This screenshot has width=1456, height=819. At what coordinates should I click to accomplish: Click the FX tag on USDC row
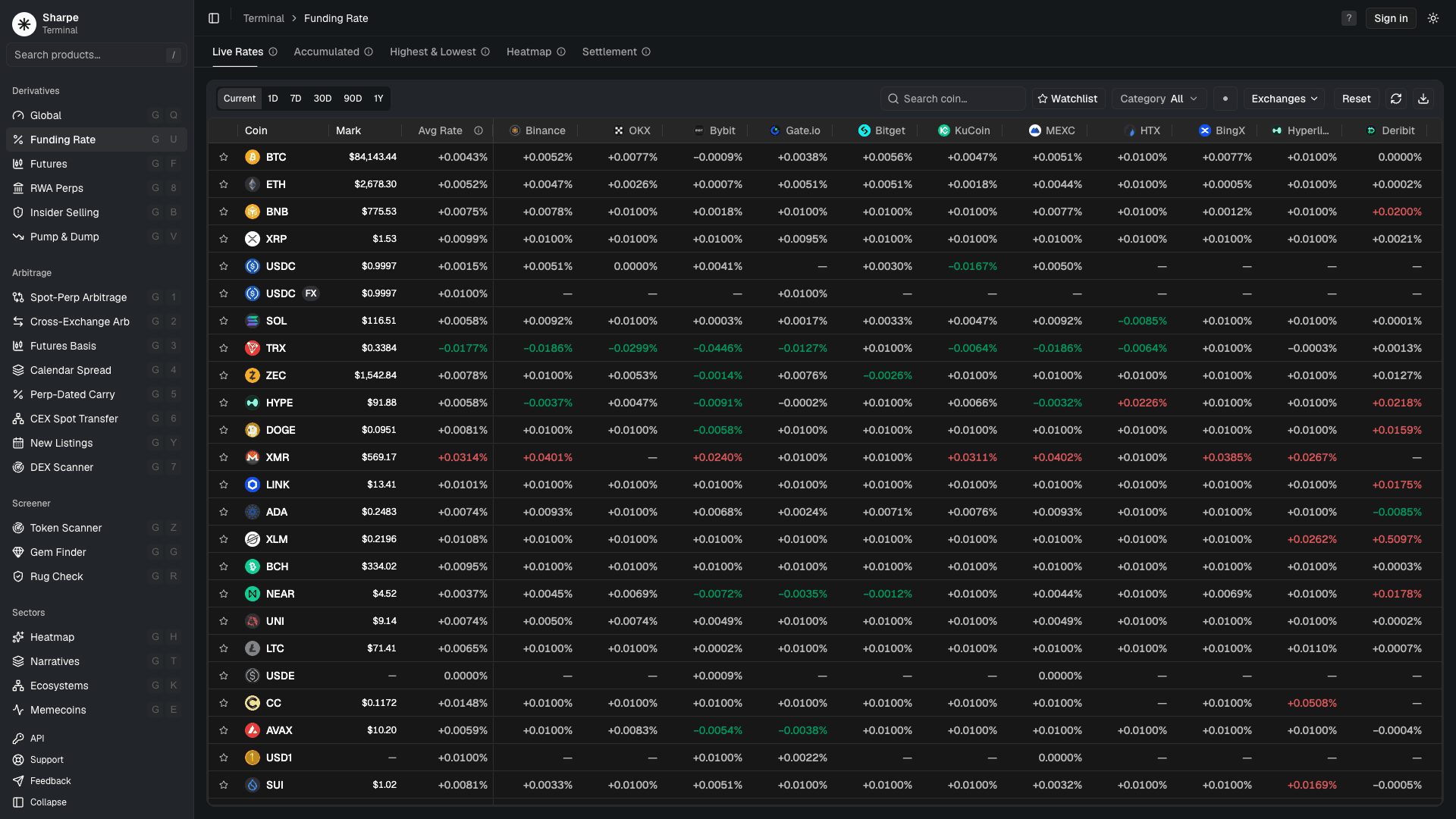click(311, 293)
